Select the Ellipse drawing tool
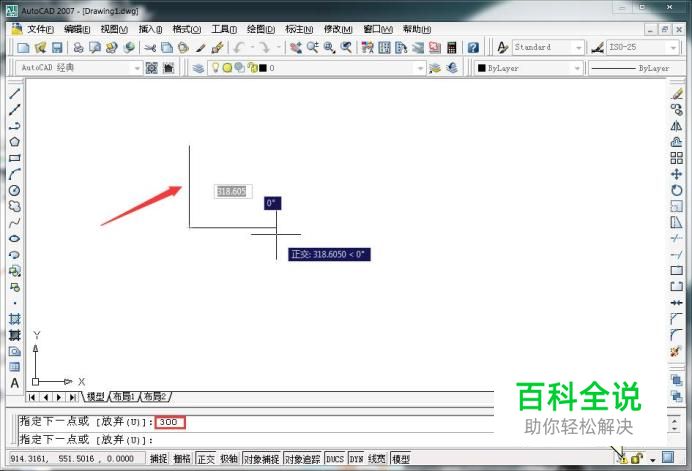This screenshot has width=692, height=471. pyautogui.click(x=15, y=239)
